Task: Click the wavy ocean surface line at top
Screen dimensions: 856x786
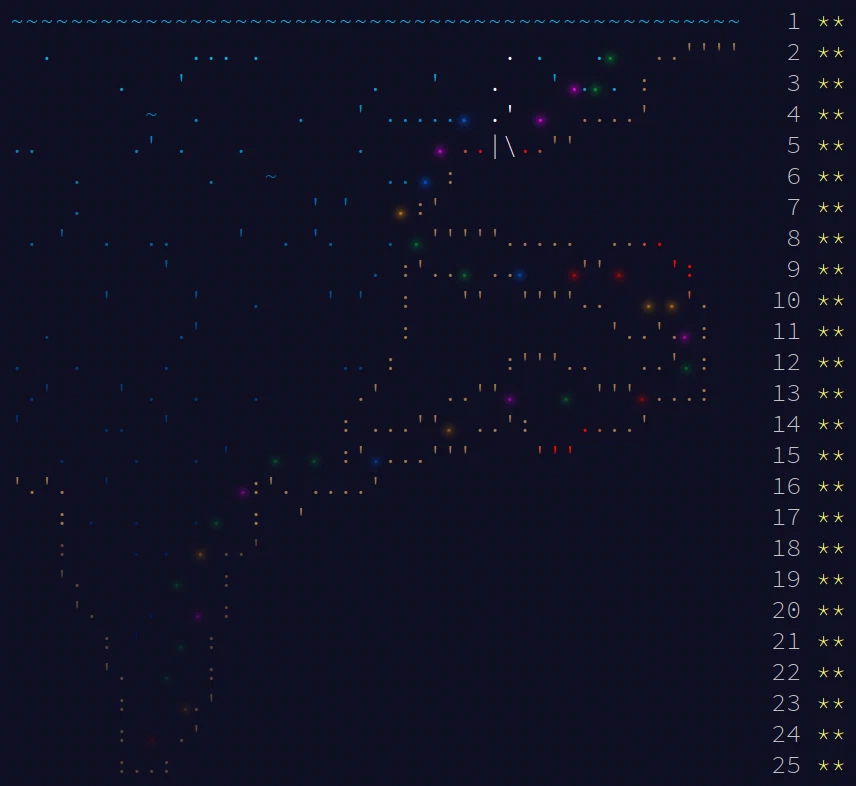Action: point(376,21)
